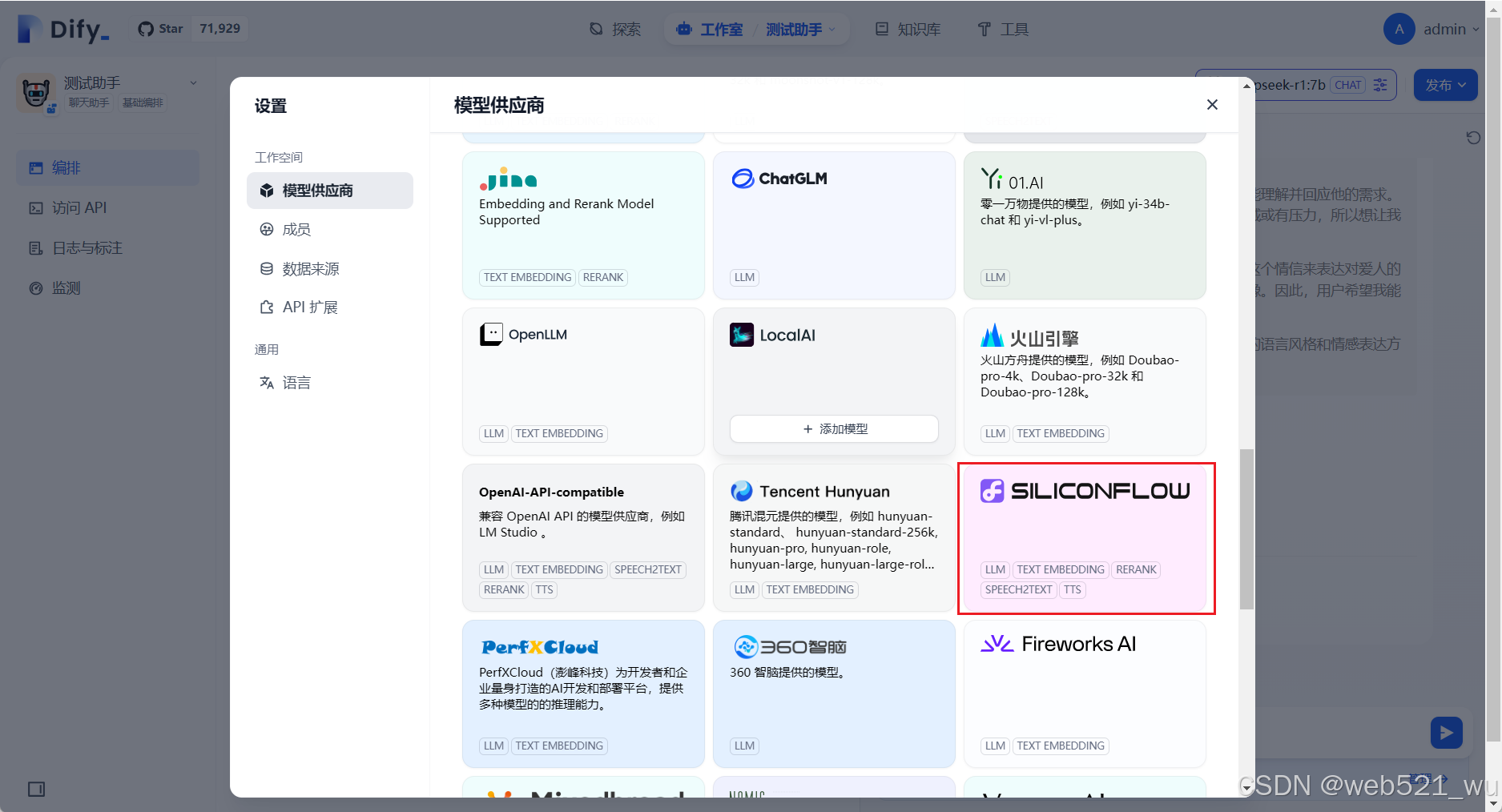Open the 探索 tab
1502x812 pixels.
click(x=615, y=30)
